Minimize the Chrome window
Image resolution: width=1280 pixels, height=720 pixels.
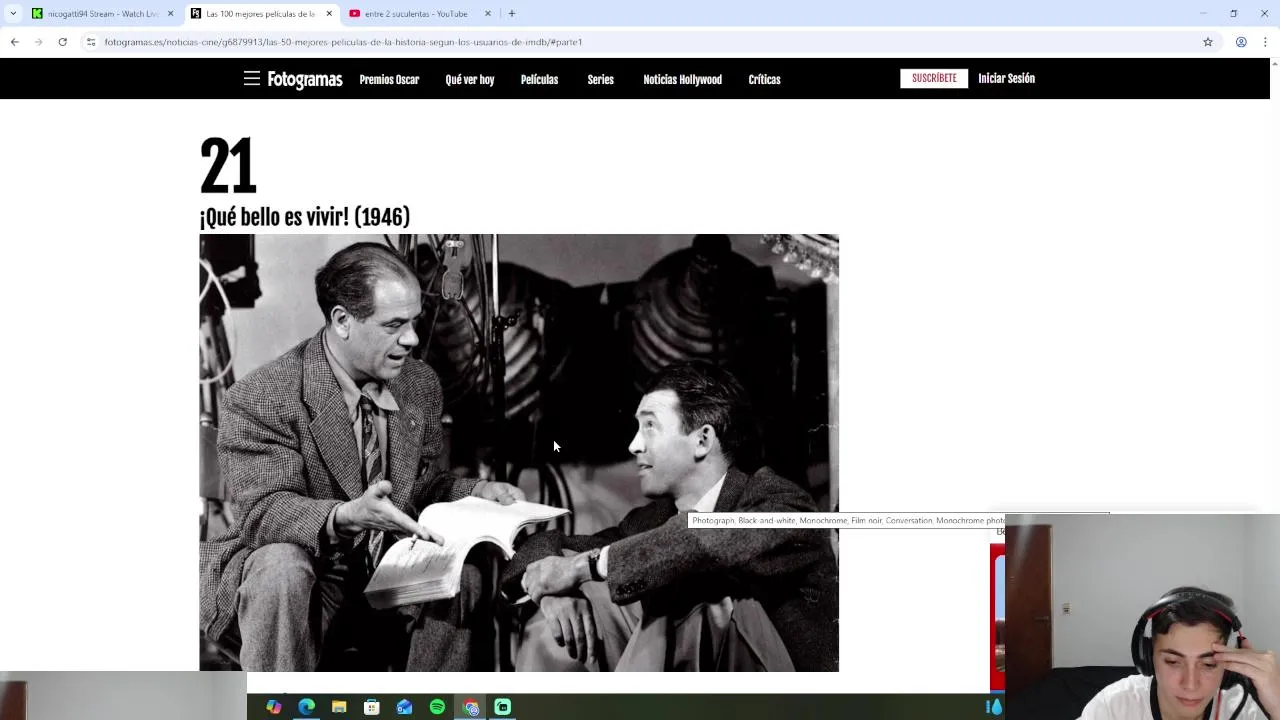pos(1203,14)
